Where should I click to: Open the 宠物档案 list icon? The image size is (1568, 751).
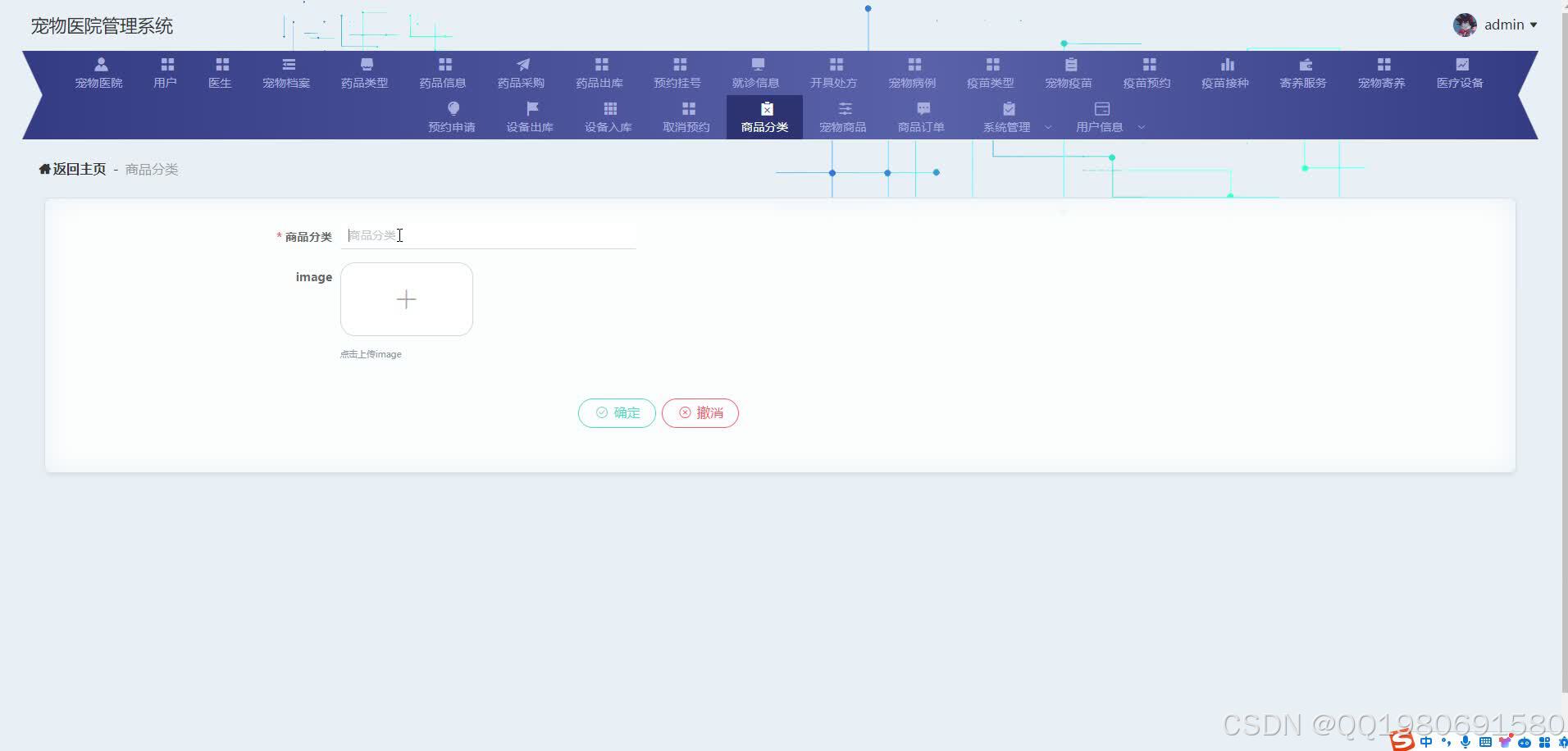(x=289, y=64)
